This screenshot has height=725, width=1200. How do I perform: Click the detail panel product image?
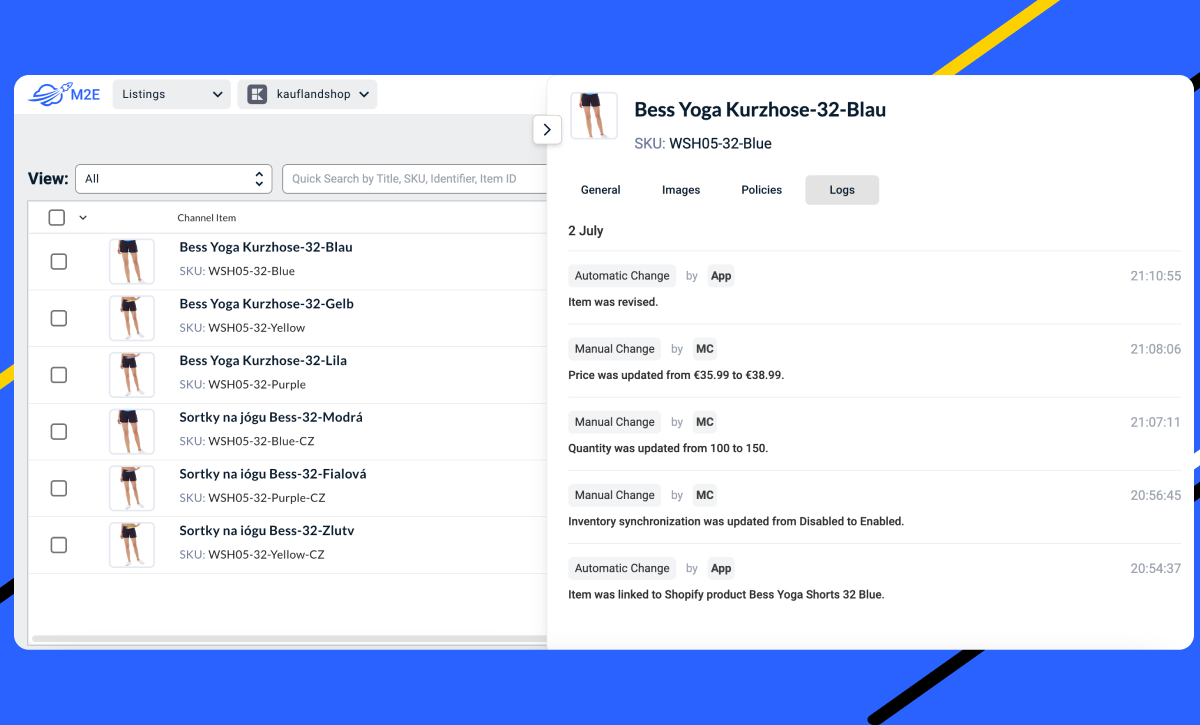[594, 115]
